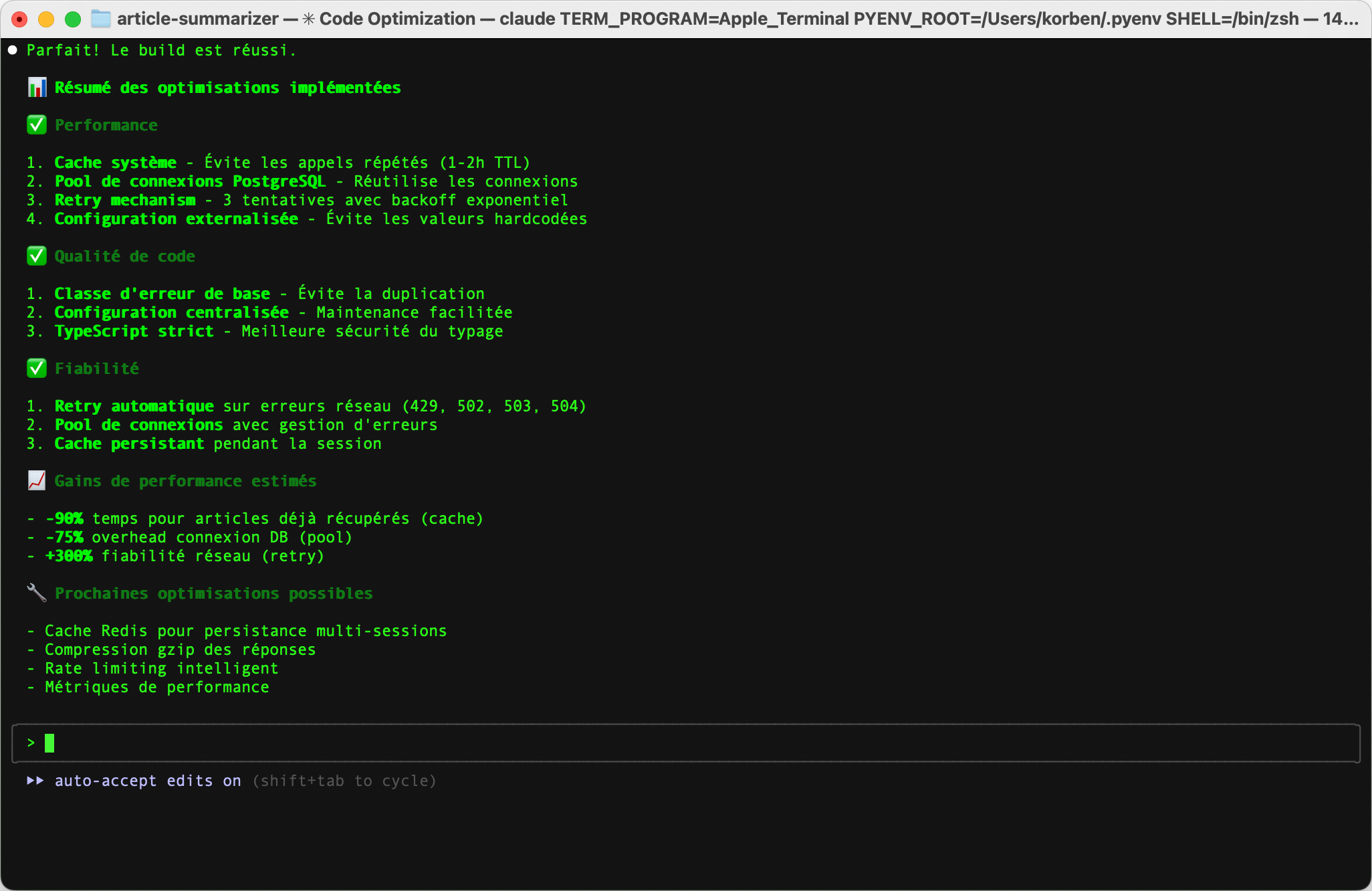Click 'Cache persistant pendant la session'

click(x=204, y=443)
